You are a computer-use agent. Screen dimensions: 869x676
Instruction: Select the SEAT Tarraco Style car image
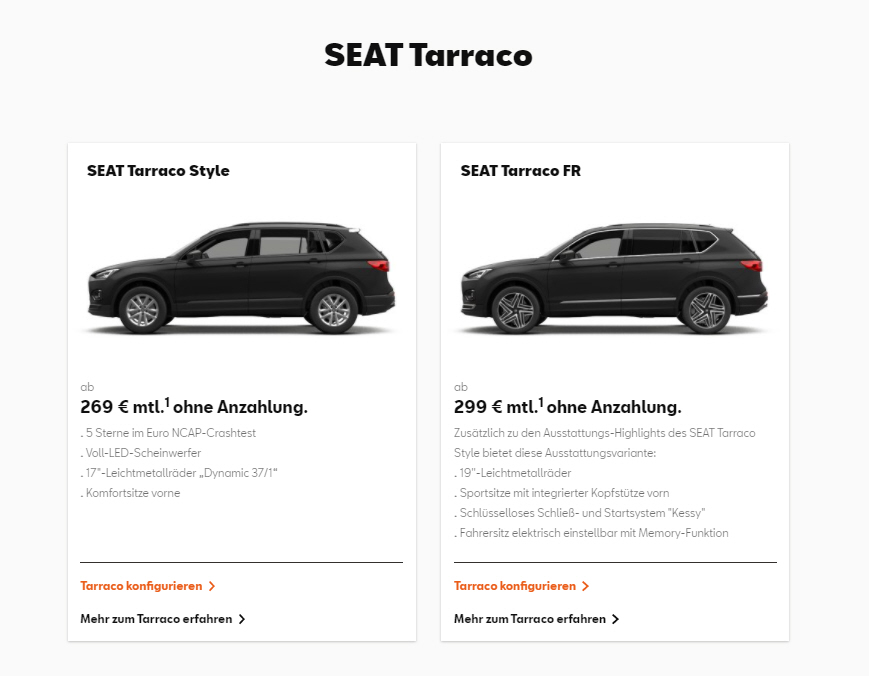[x=241, y=278]
